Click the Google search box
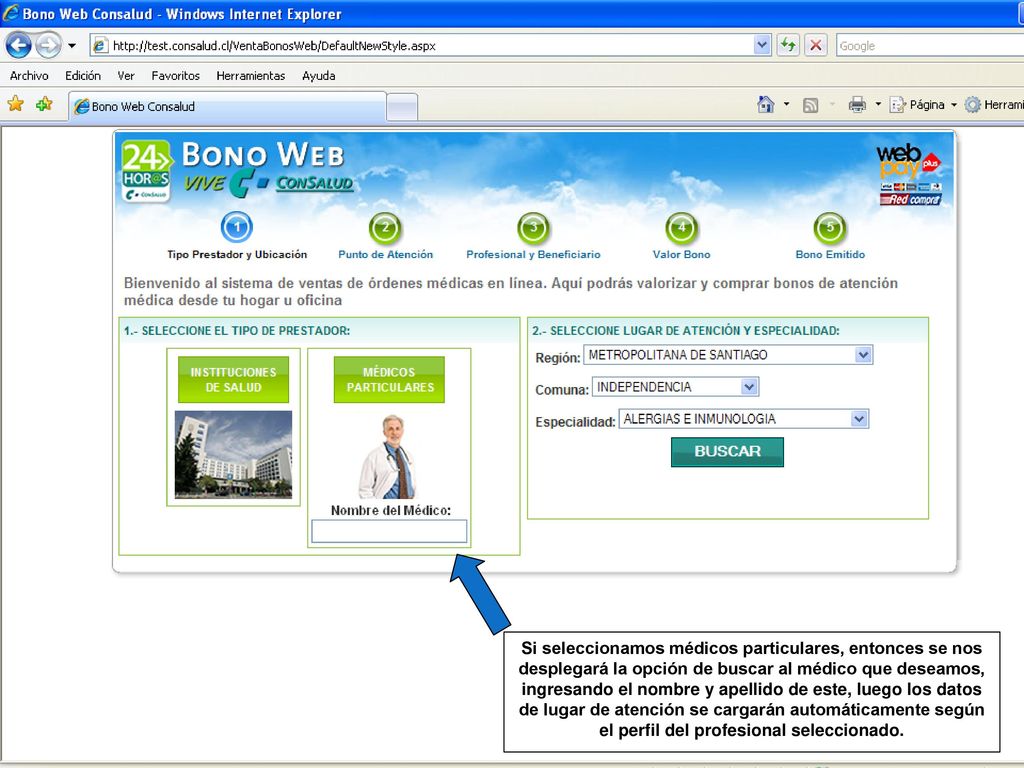Viewport: 1024px width, 768px height. (x=930, y=46)
